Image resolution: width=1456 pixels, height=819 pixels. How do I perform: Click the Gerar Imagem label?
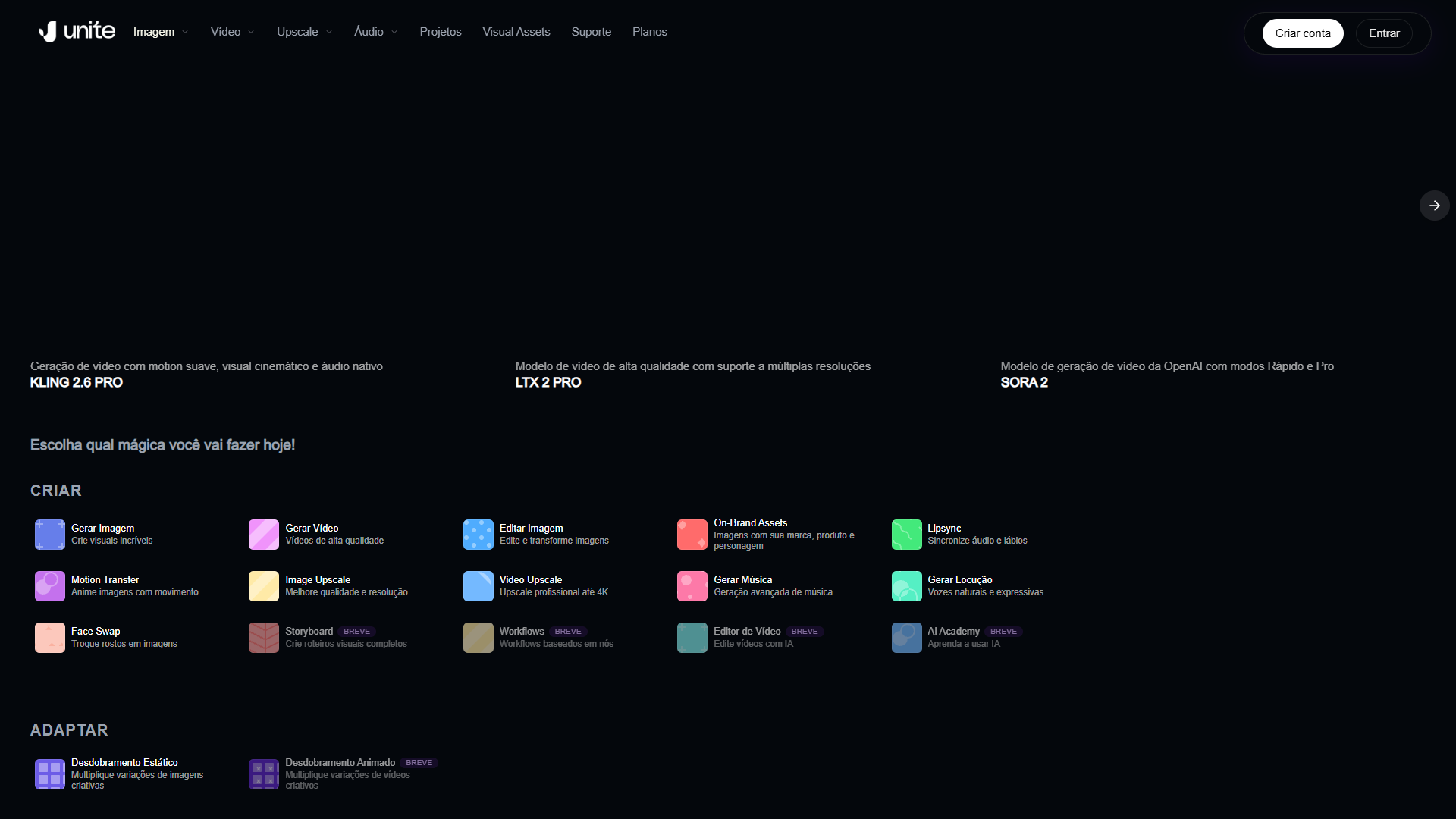point(103,529)
